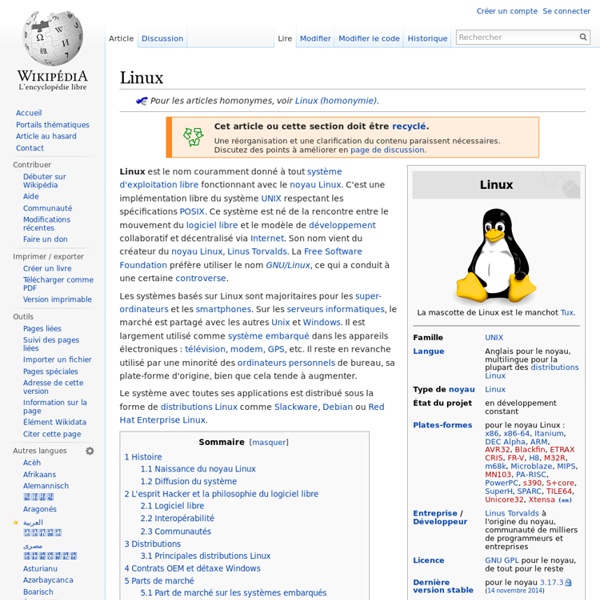Click GNU GPL licence link

point(502,560)
